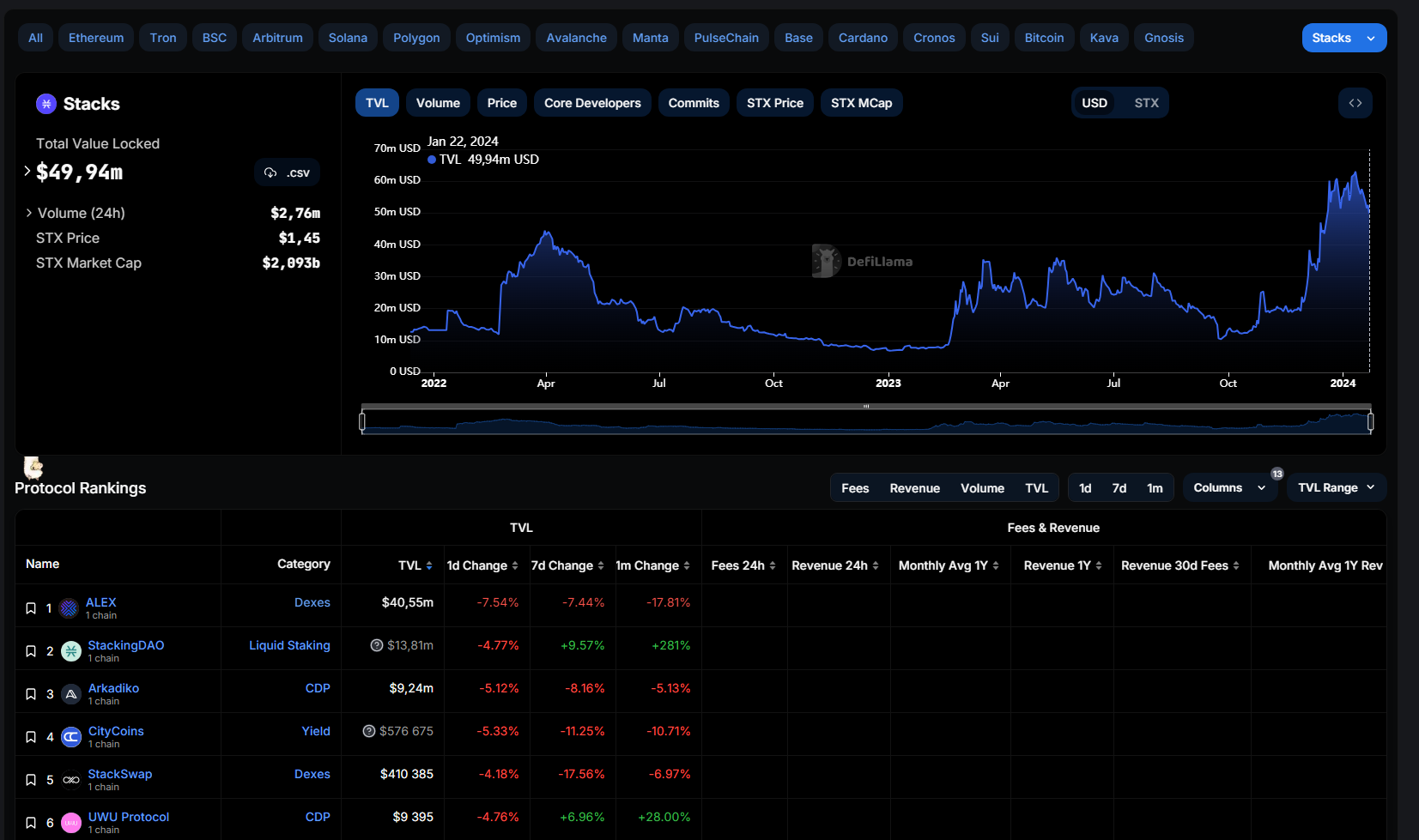Click the StackSwap protocol logo
Screen dimensions: 1419x840
[x=71, y=780]
